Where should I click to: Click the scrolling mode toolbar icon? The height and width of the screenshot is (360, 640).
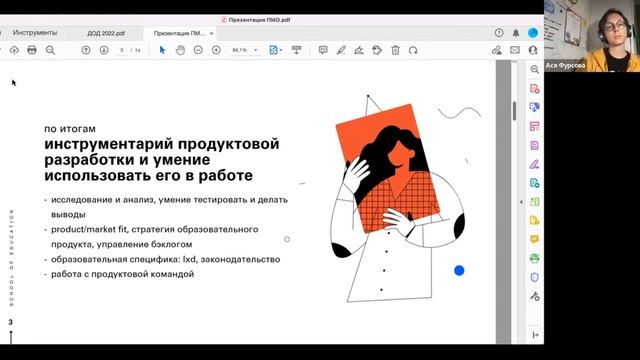coord(296,50)
